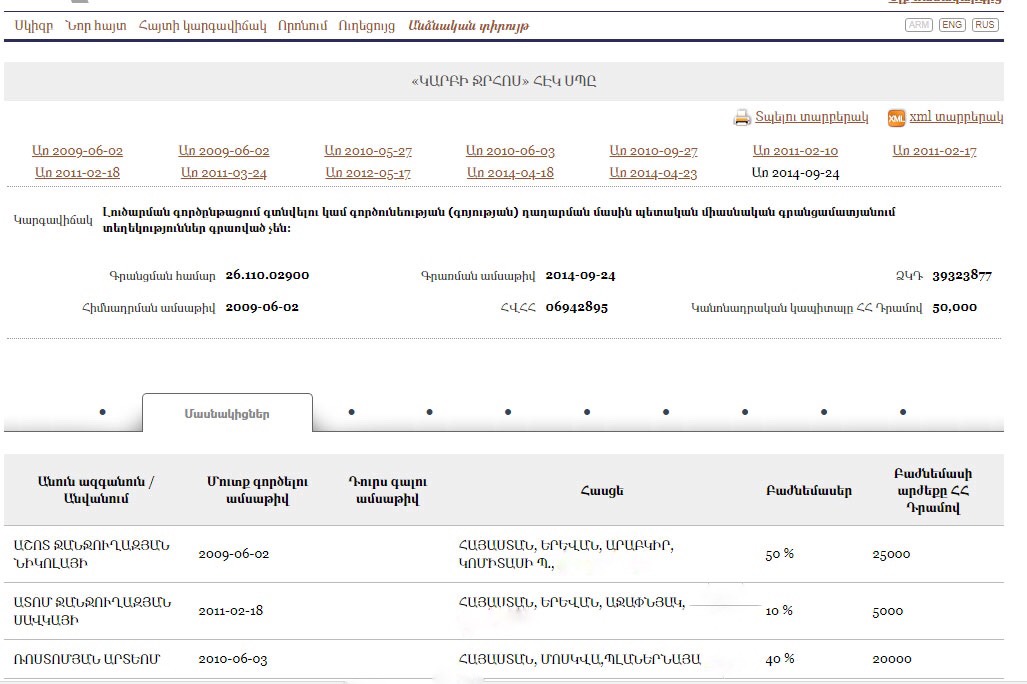Click the address cell mentioning ԱՐԱԲԿԻՐ
This screenshot has height=684, width=1027.
pos(567,554)
